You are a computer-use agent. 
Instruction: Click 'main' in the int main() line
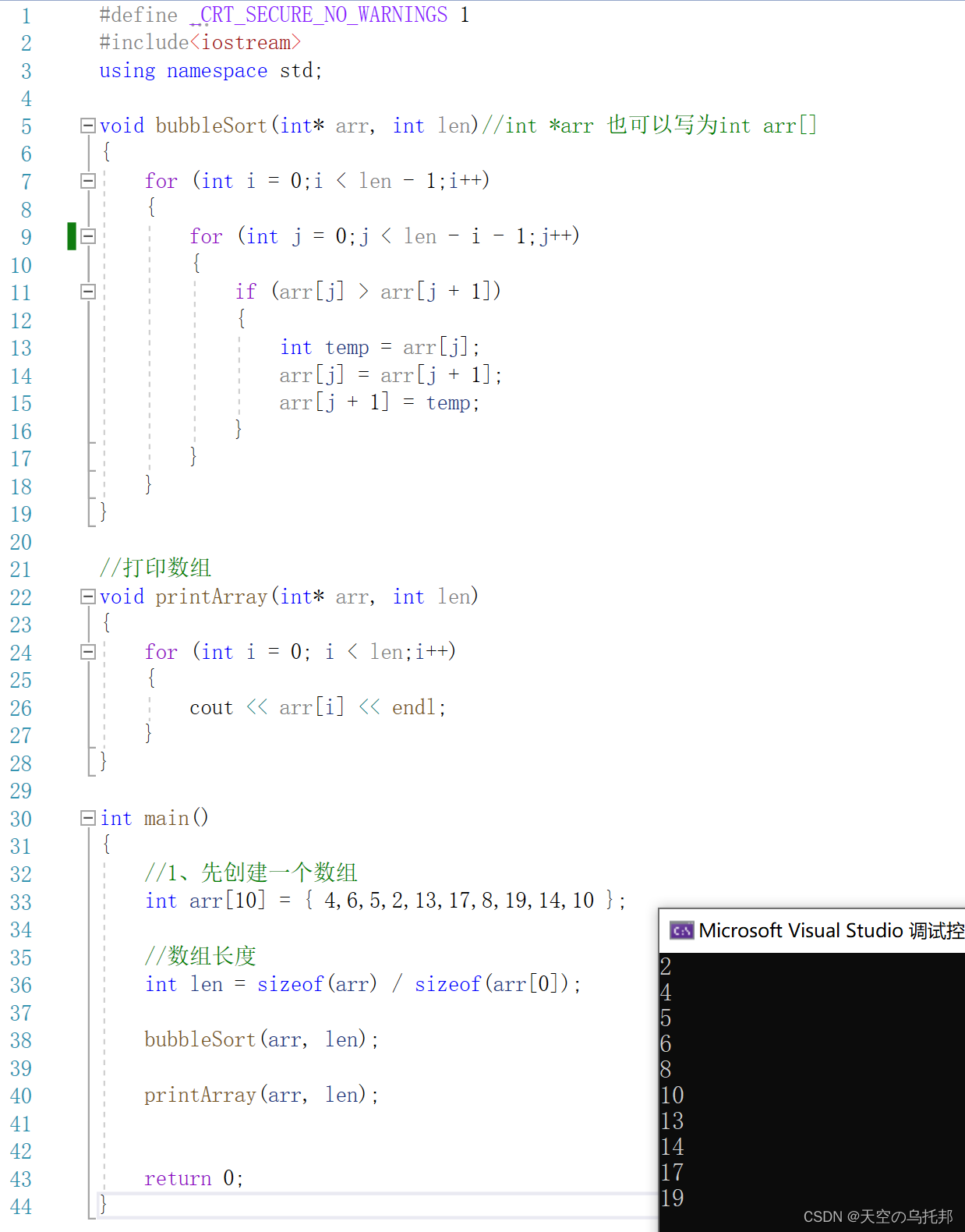point(166,818)
